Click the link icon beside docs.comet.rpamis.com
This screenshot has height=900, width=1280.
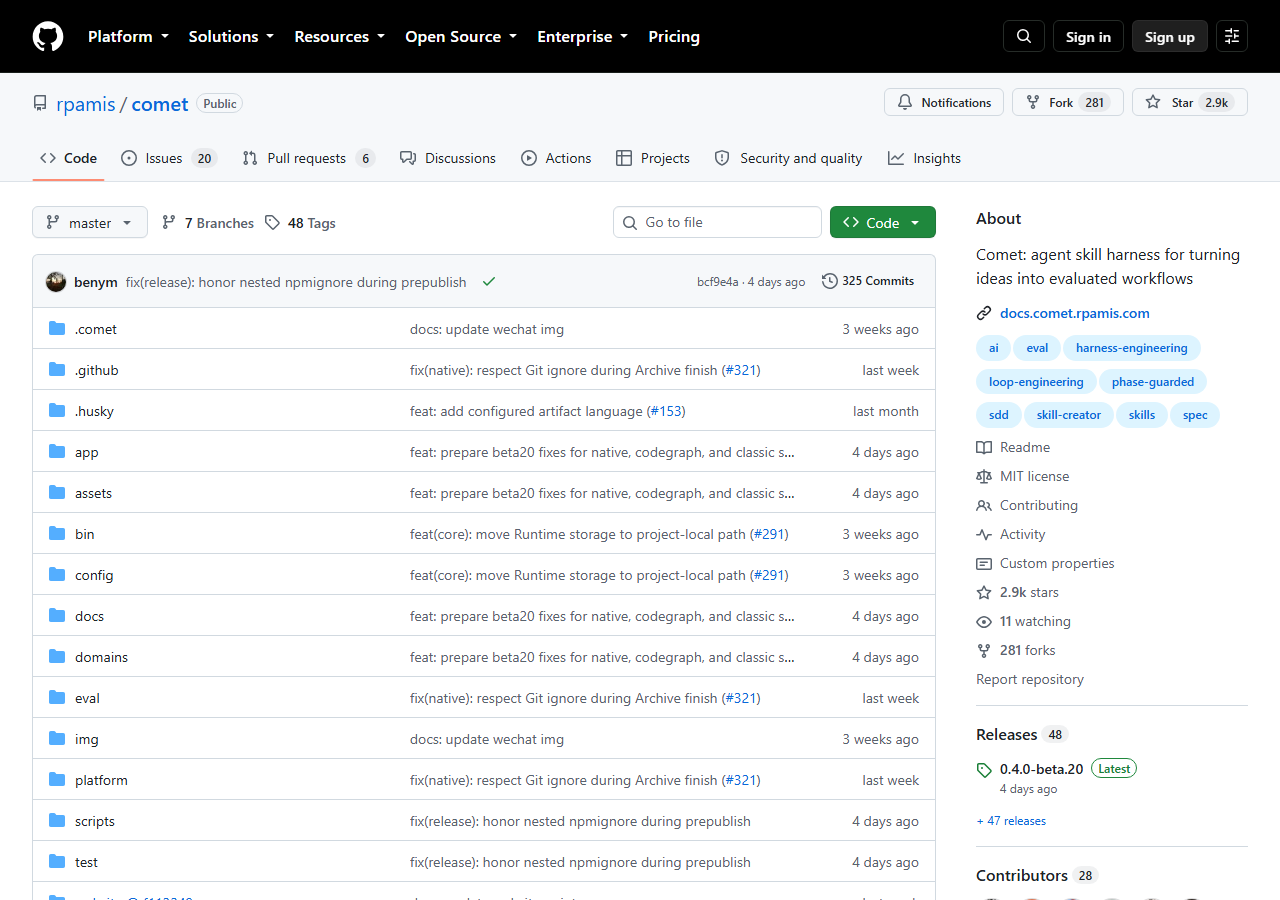984,313
